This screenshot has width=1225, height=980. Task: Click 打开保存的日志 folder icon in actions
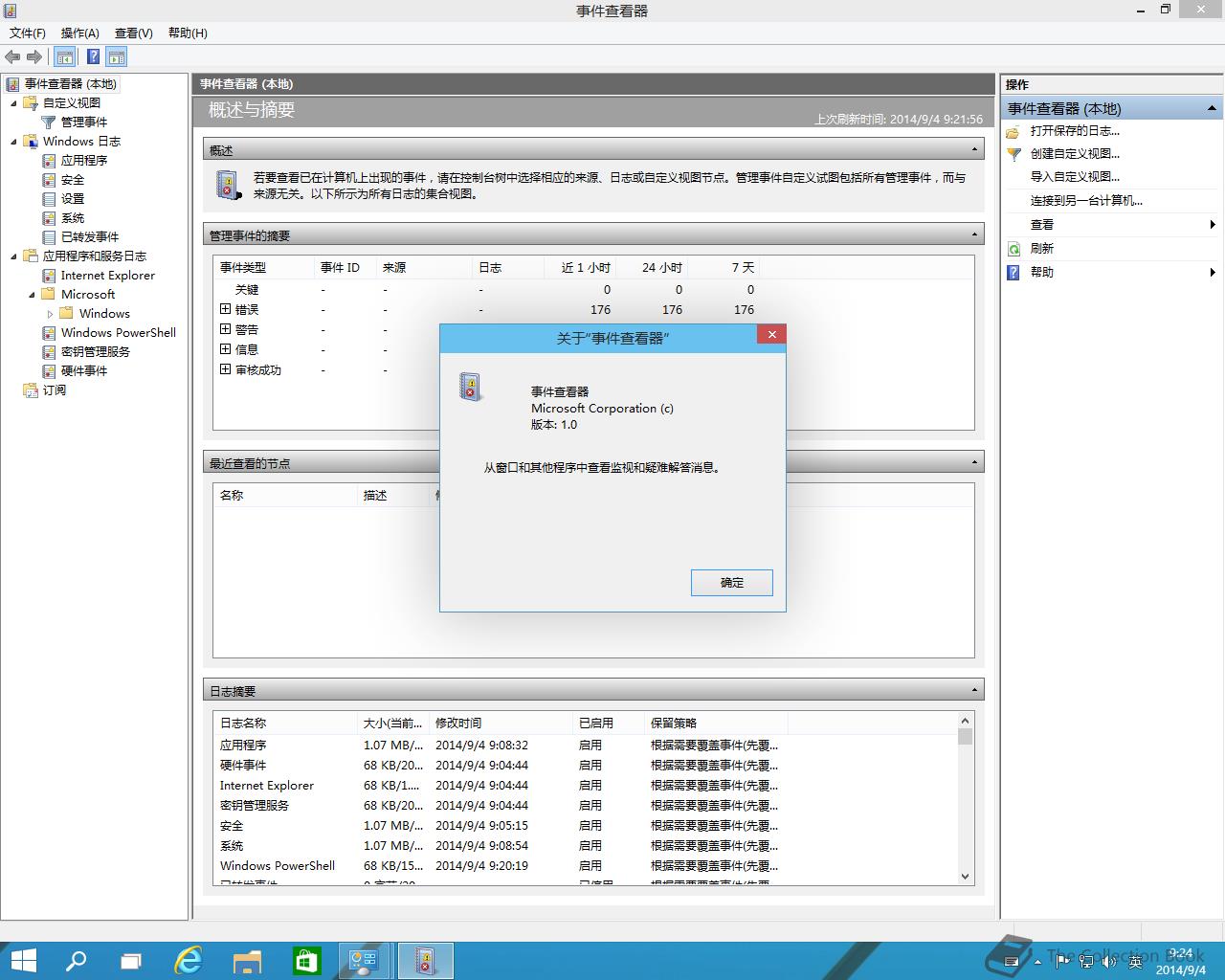click(1013, 131)
